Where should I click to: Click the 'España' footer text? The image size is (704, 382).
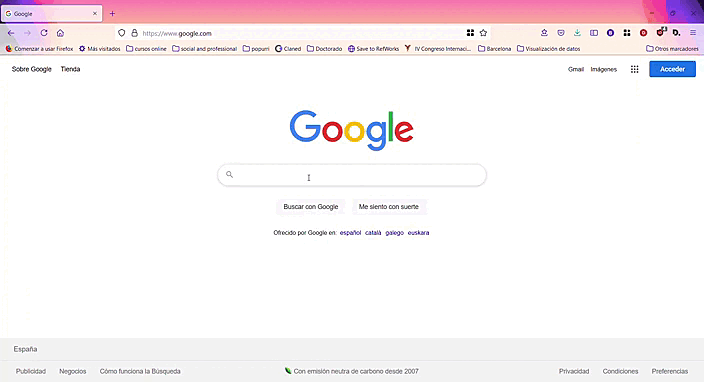coord(25,349)
